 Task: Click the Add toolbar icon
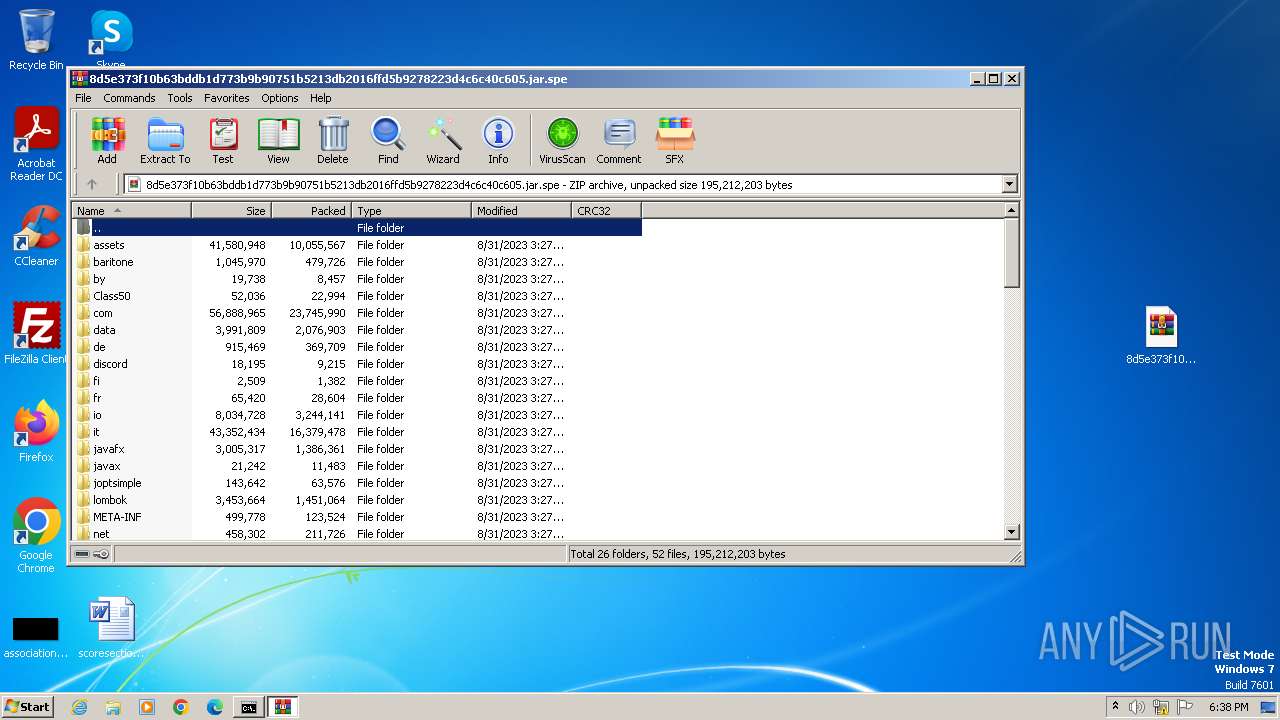pyautogui.click(x=107, y=140)
